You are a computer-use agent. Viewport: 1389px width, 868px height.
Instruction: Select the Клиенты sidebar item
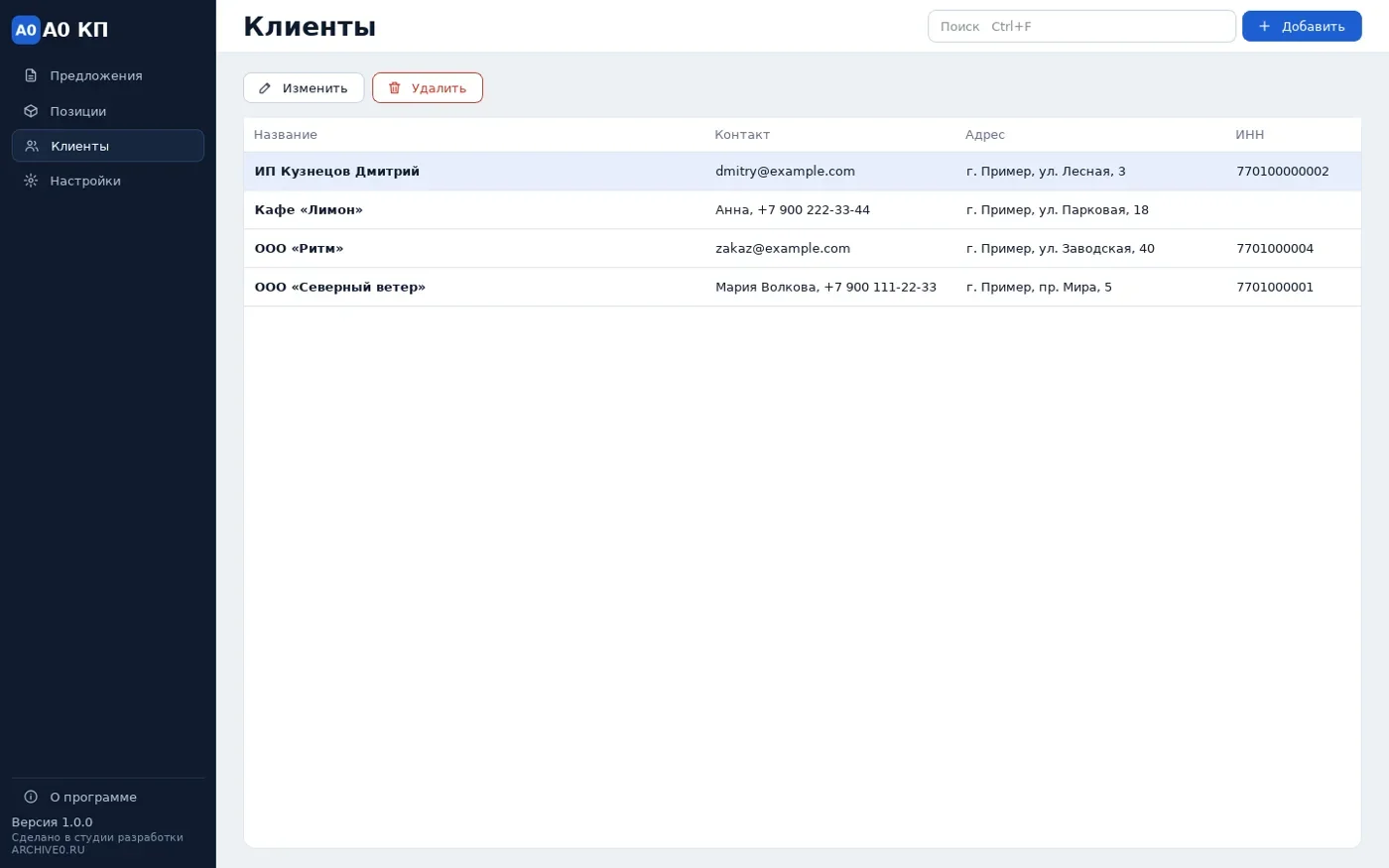point(108,146)
